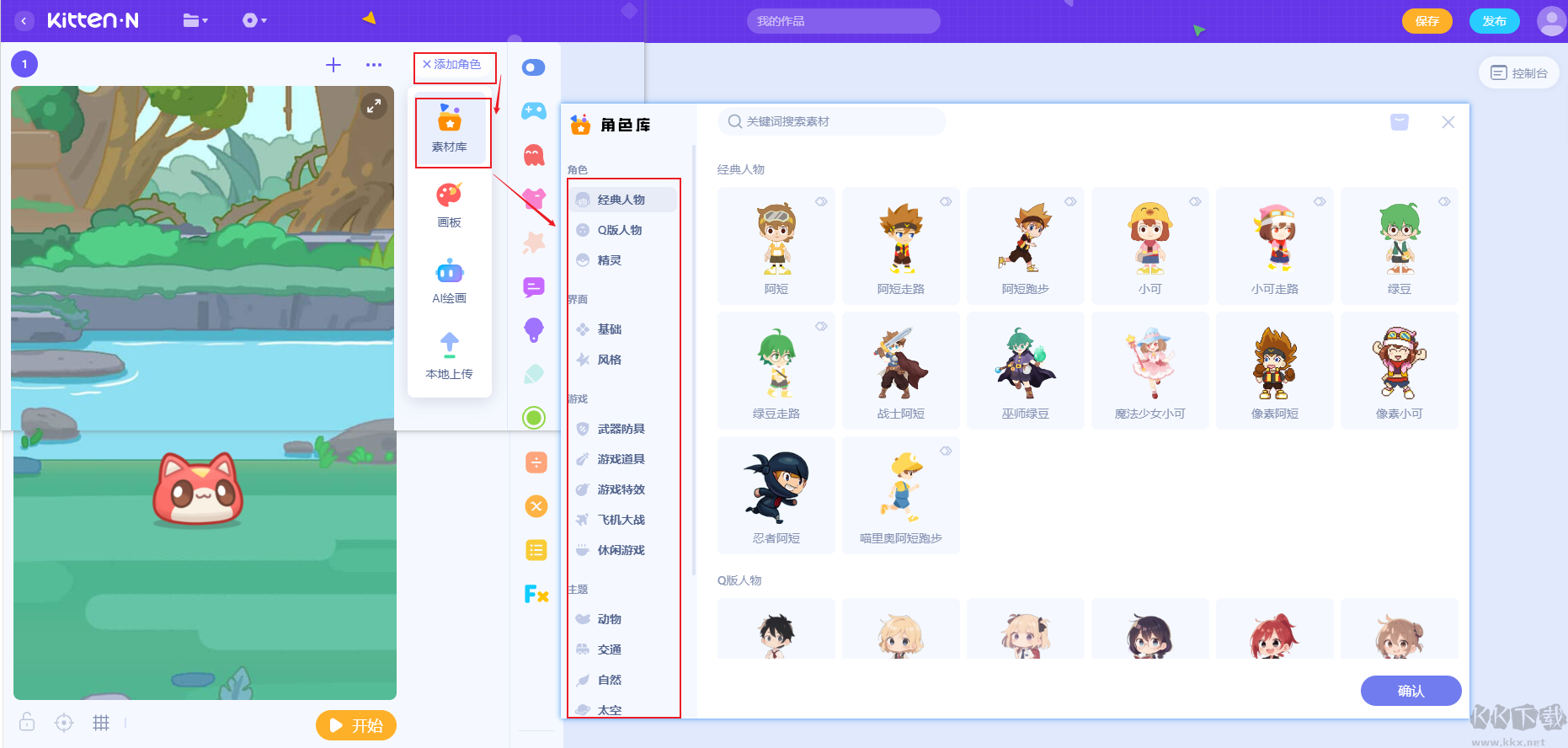This screenshot has width=1568, height=748.
Task: Select the blue toggle-shaped block category icon
Action: (x=534, y=67)
